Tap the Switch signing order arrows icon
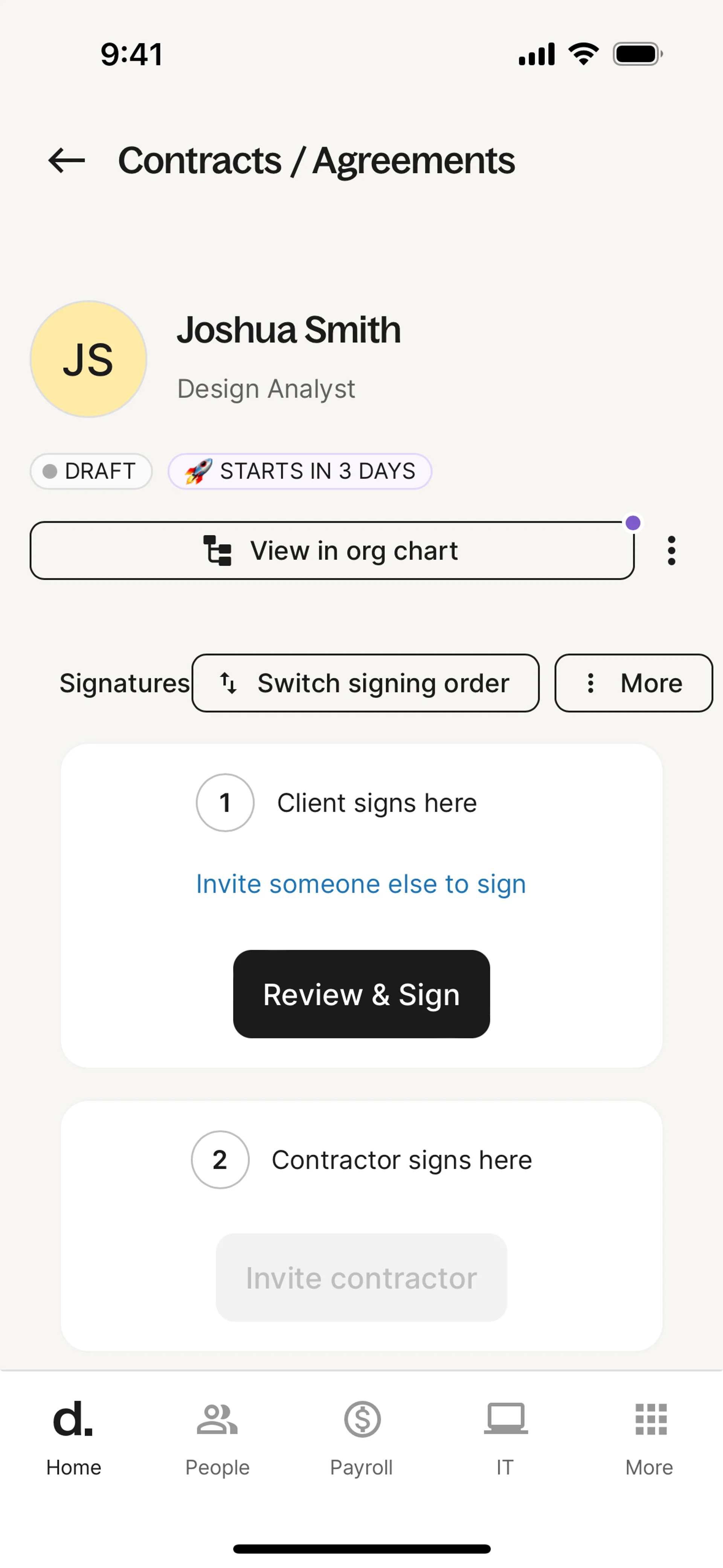This screenshot has width=723, height=1568. (228, 683)
